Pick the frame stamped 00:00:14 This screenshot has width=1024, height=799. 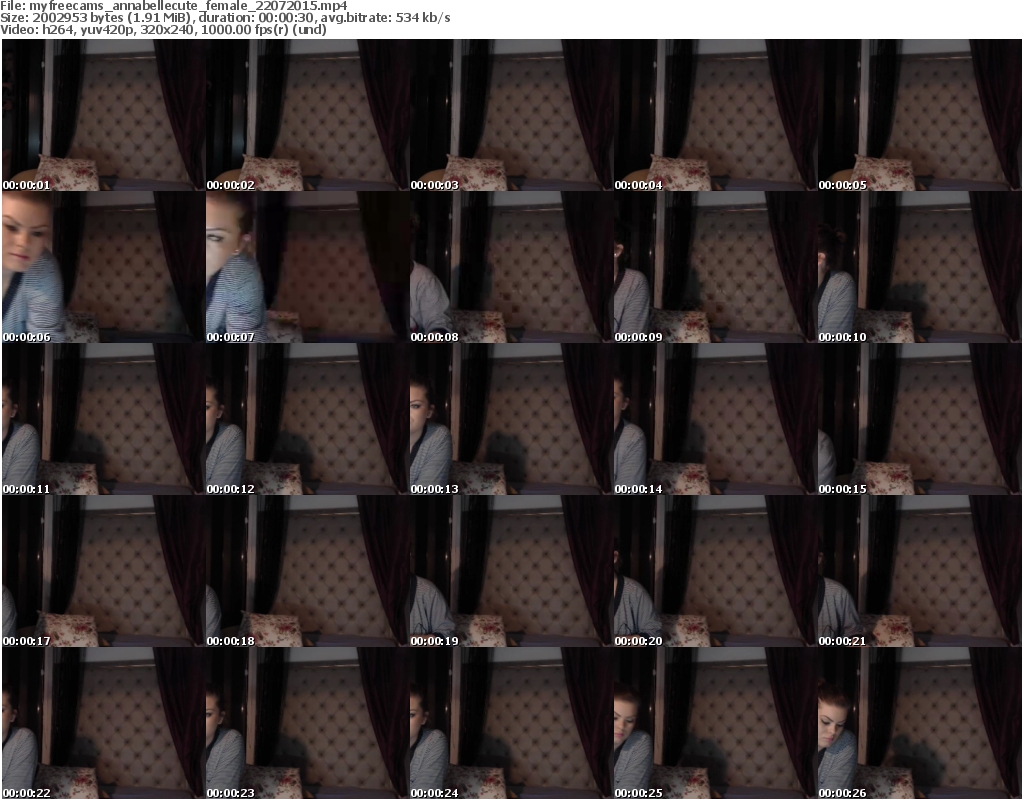tap(716, 419)
